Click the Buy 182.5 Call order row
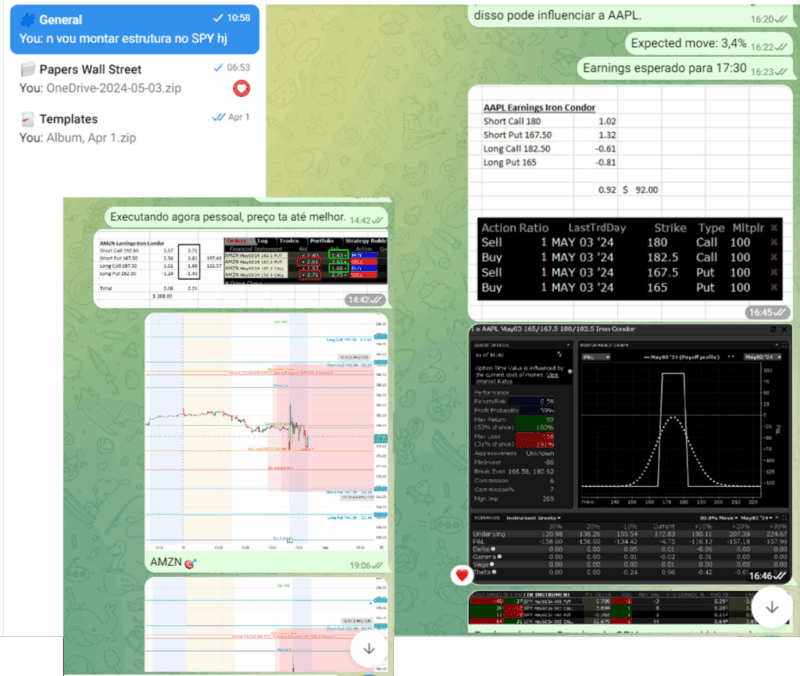This screenshot has height=676, width=800. (630, 257)
